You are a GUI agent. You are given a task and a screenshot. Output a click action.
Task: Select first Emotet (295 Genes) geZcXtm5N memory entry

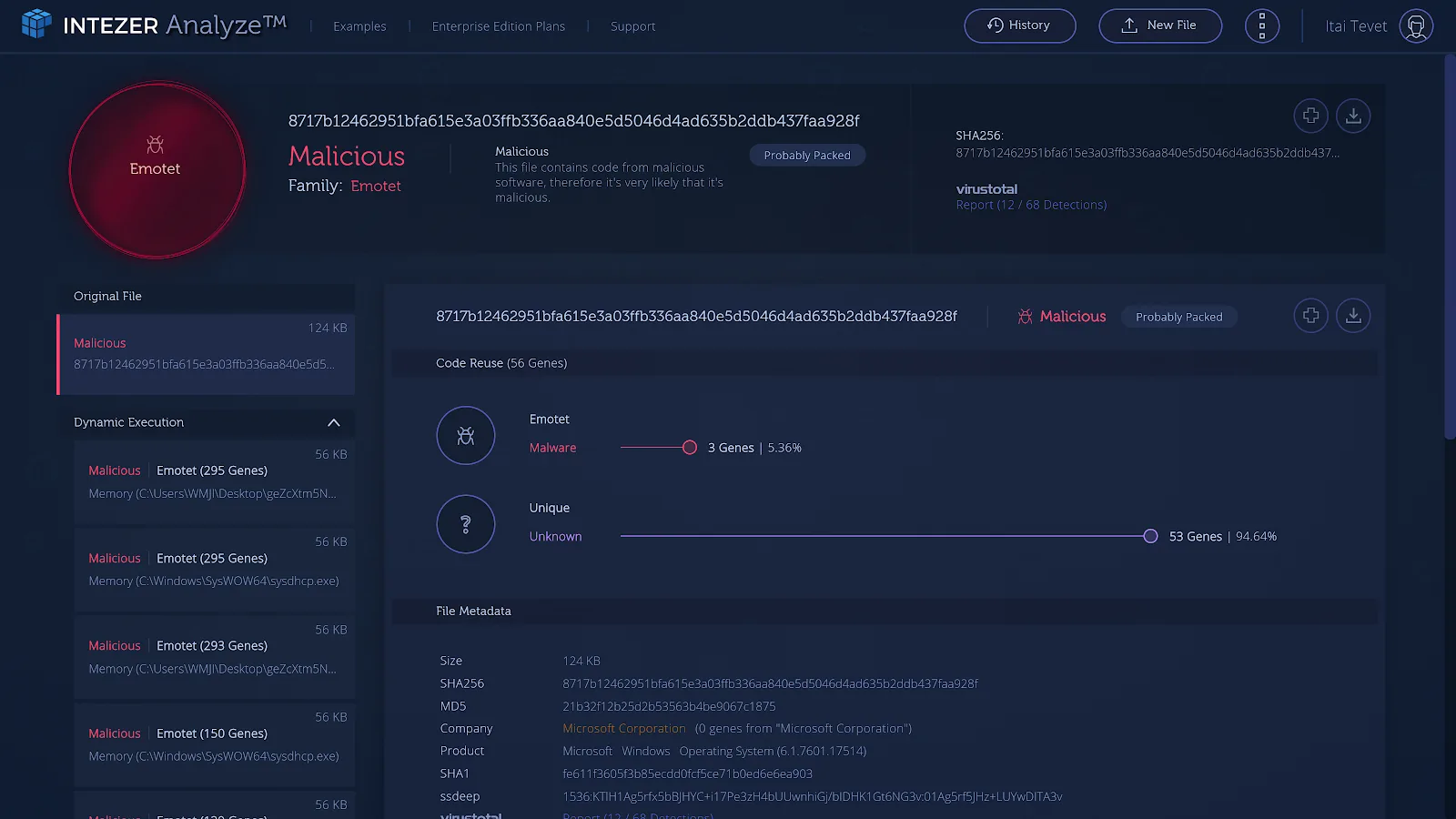coord(214,481)
